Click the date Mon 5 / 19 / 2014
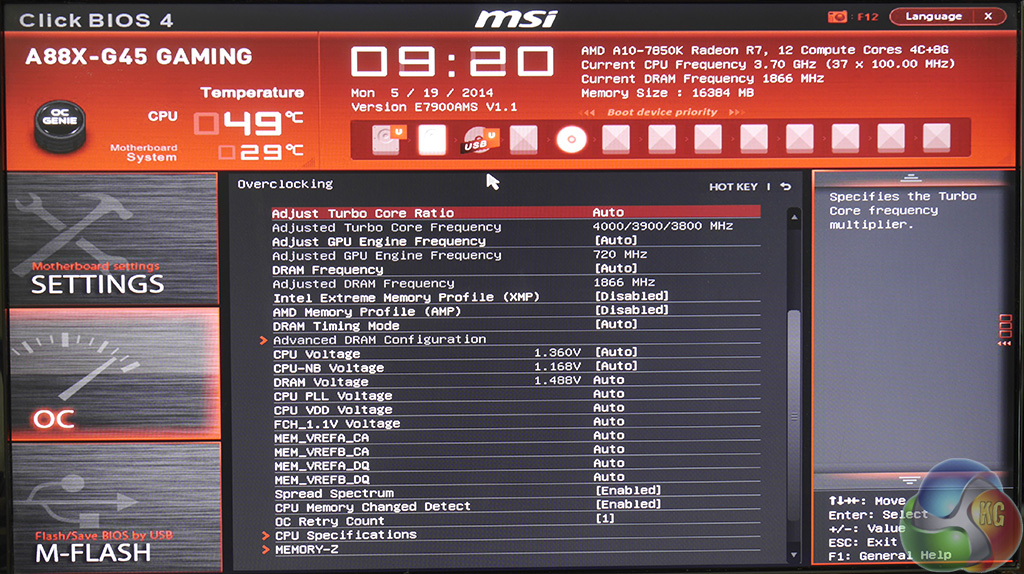1024x574 pixels. pyautogui.click(x=422, y=93)
